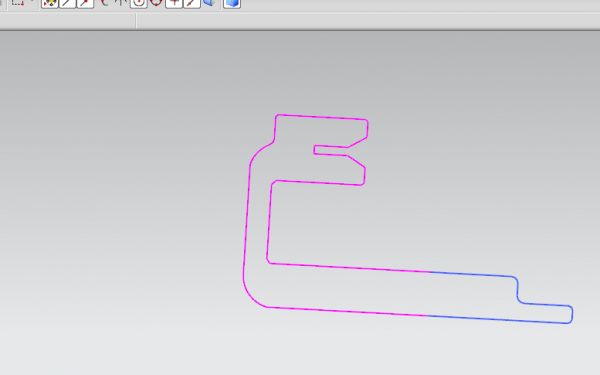600x375 pixels.
Task: Click the blue step fillet on profile
Action: [518, 290]
